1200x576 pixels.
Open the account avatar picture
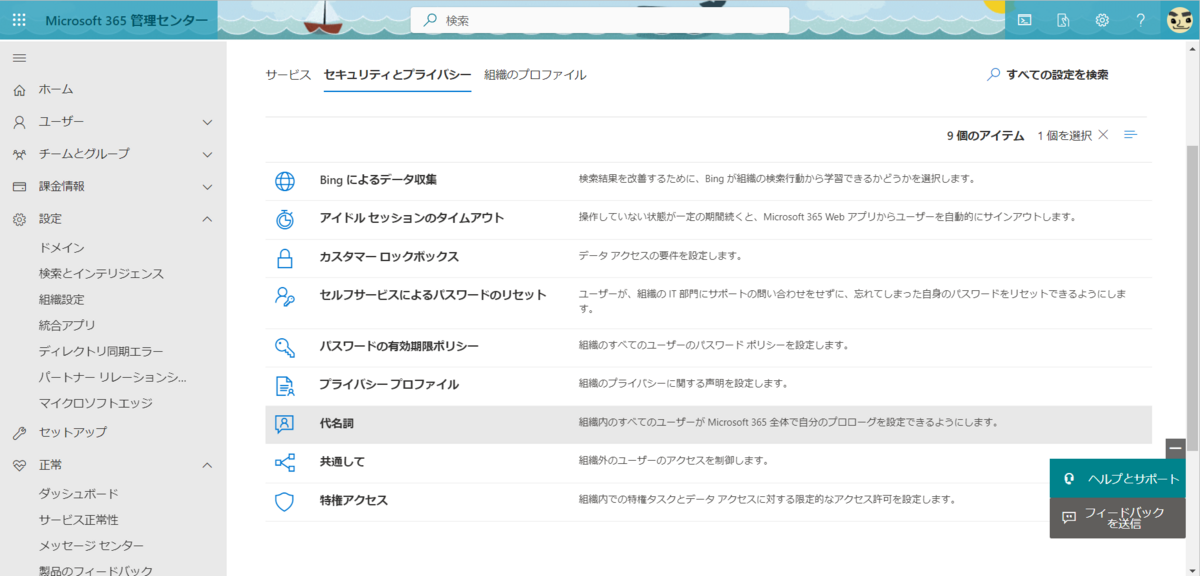point(1180,19)
